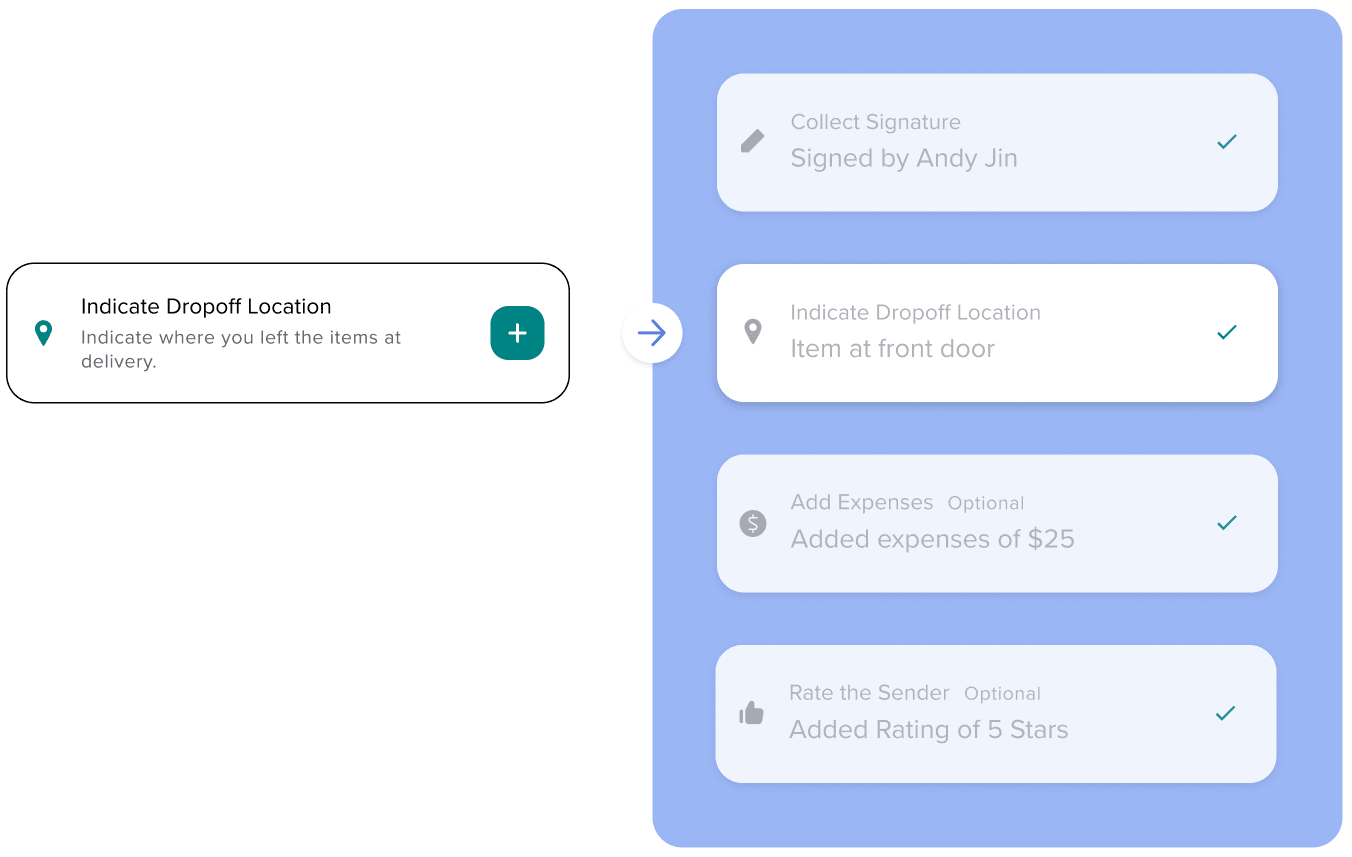Click the thumbs-up Rate the Sender icon
Screen dimensions: 1352x857
(x=751, y=713)
